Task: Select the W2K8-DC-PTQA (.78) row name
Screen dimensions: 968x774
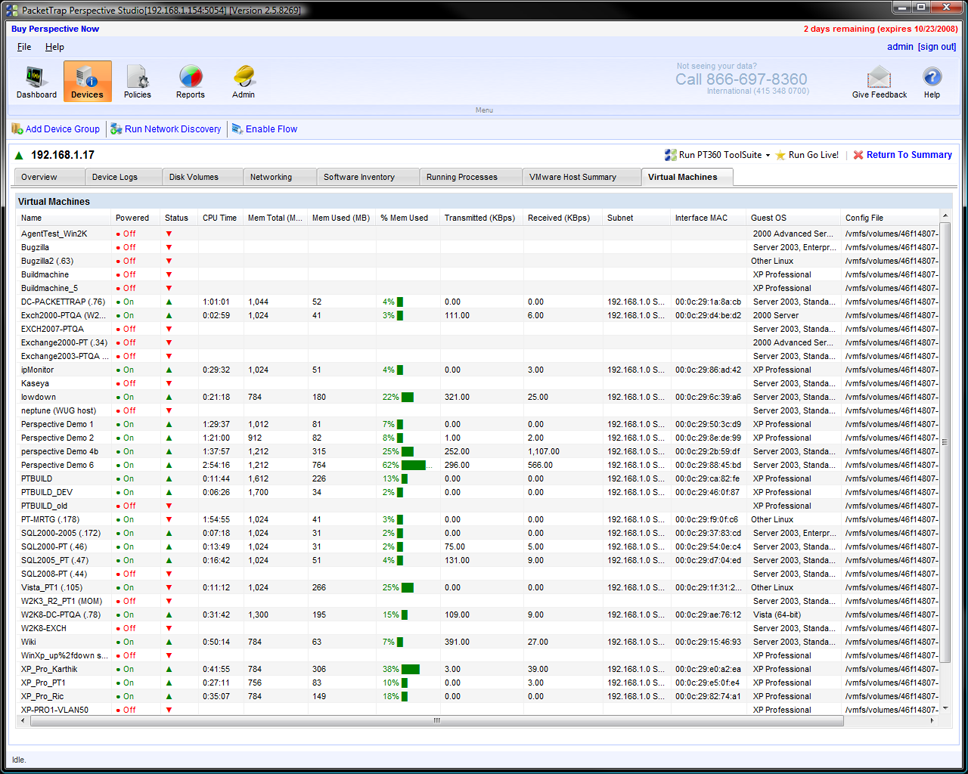Action: click(60, 615)
